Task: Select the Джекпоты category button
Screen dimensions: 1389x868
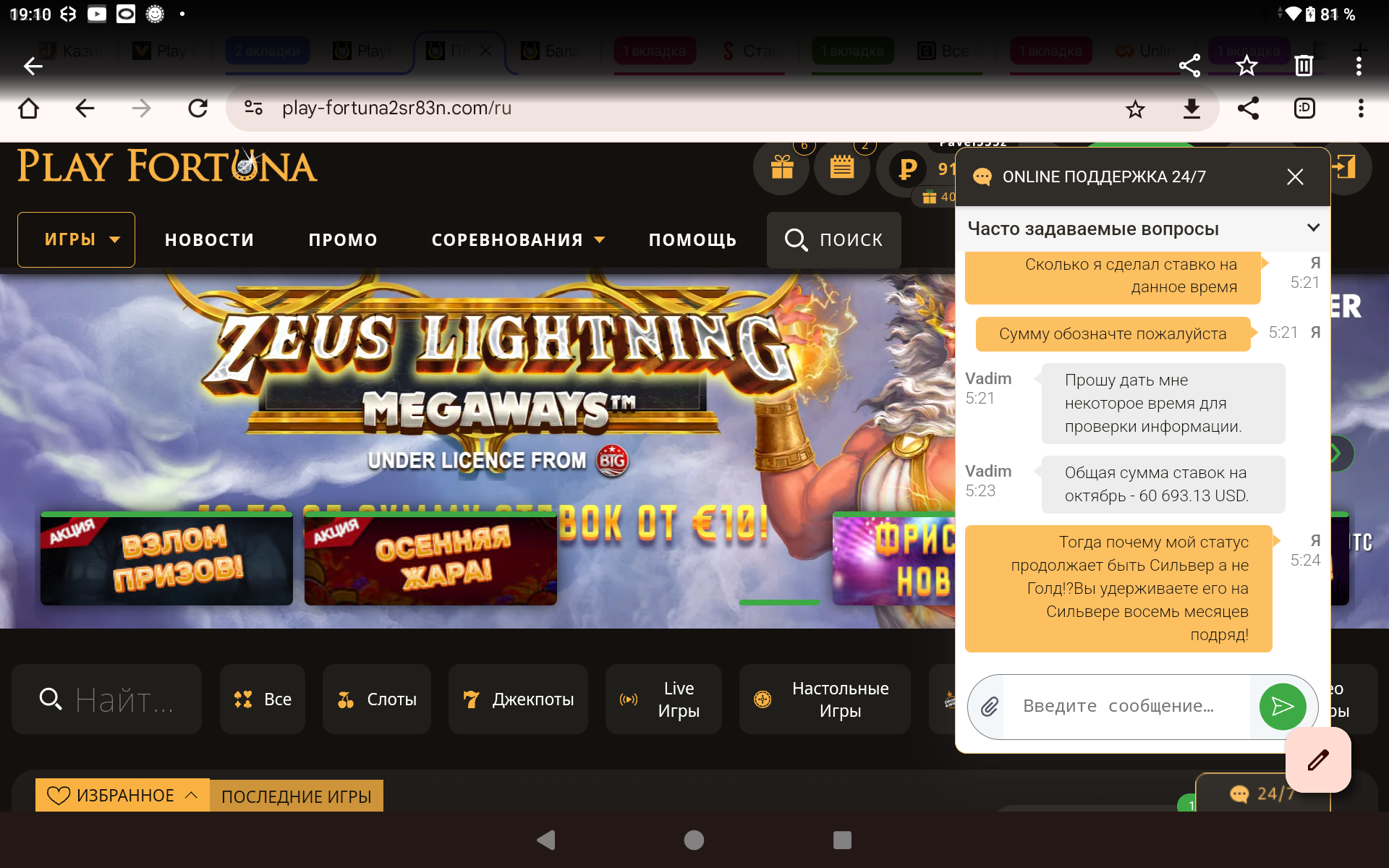Action: [x=518, y=699]
